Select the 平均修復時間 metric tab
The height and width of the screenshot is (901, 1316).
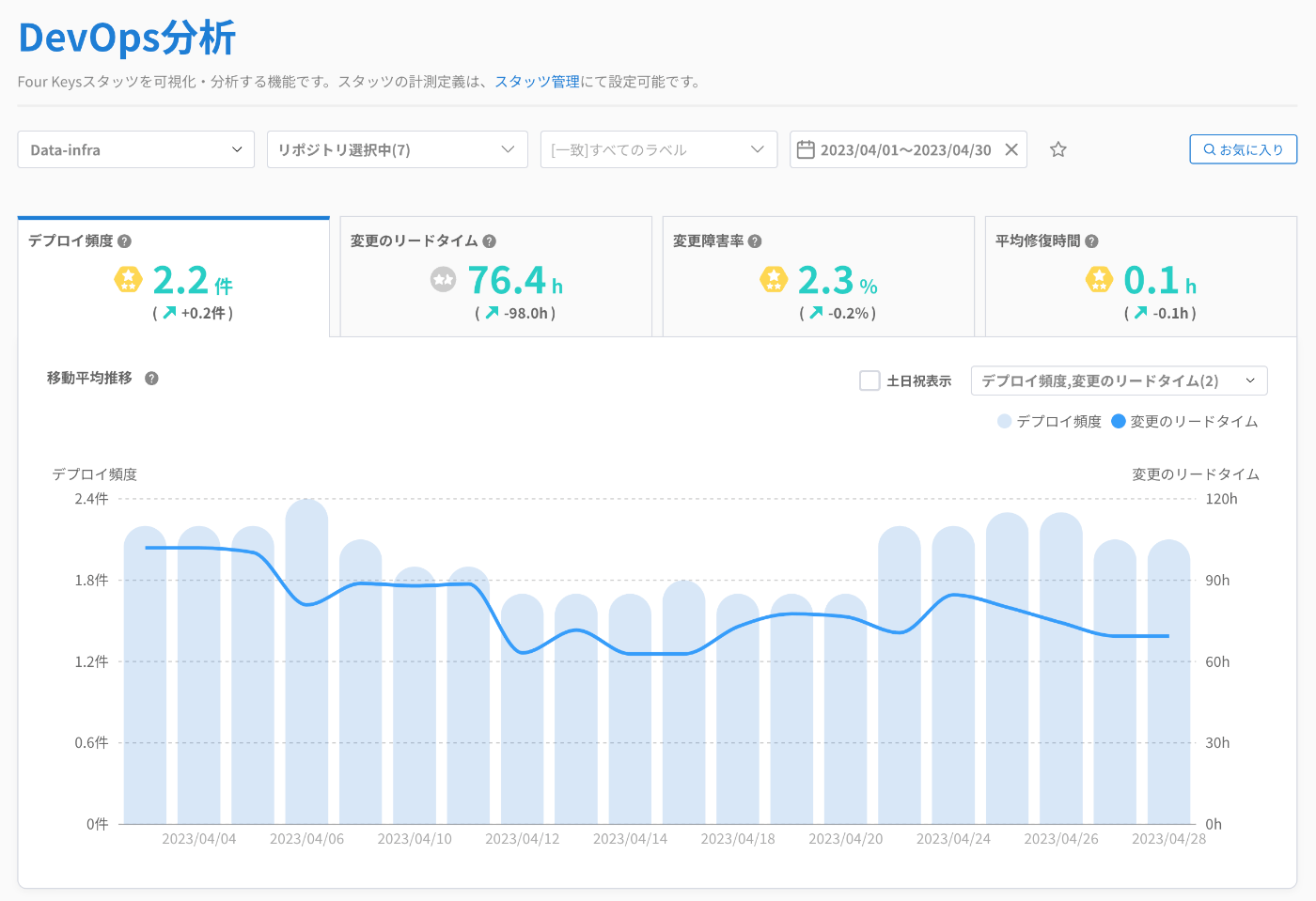coord(1140,277)
